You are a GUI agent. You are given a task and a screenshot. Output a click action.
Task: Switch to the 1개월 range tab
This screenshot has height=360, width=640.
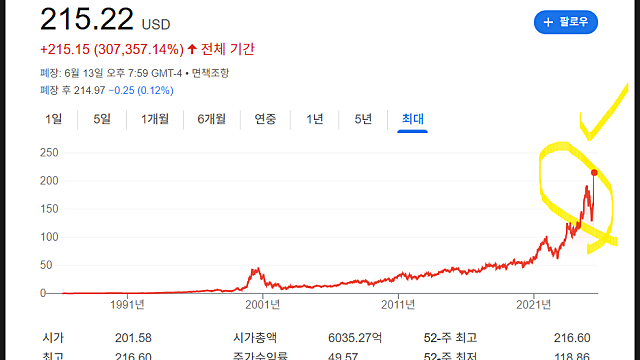(155, 119)
